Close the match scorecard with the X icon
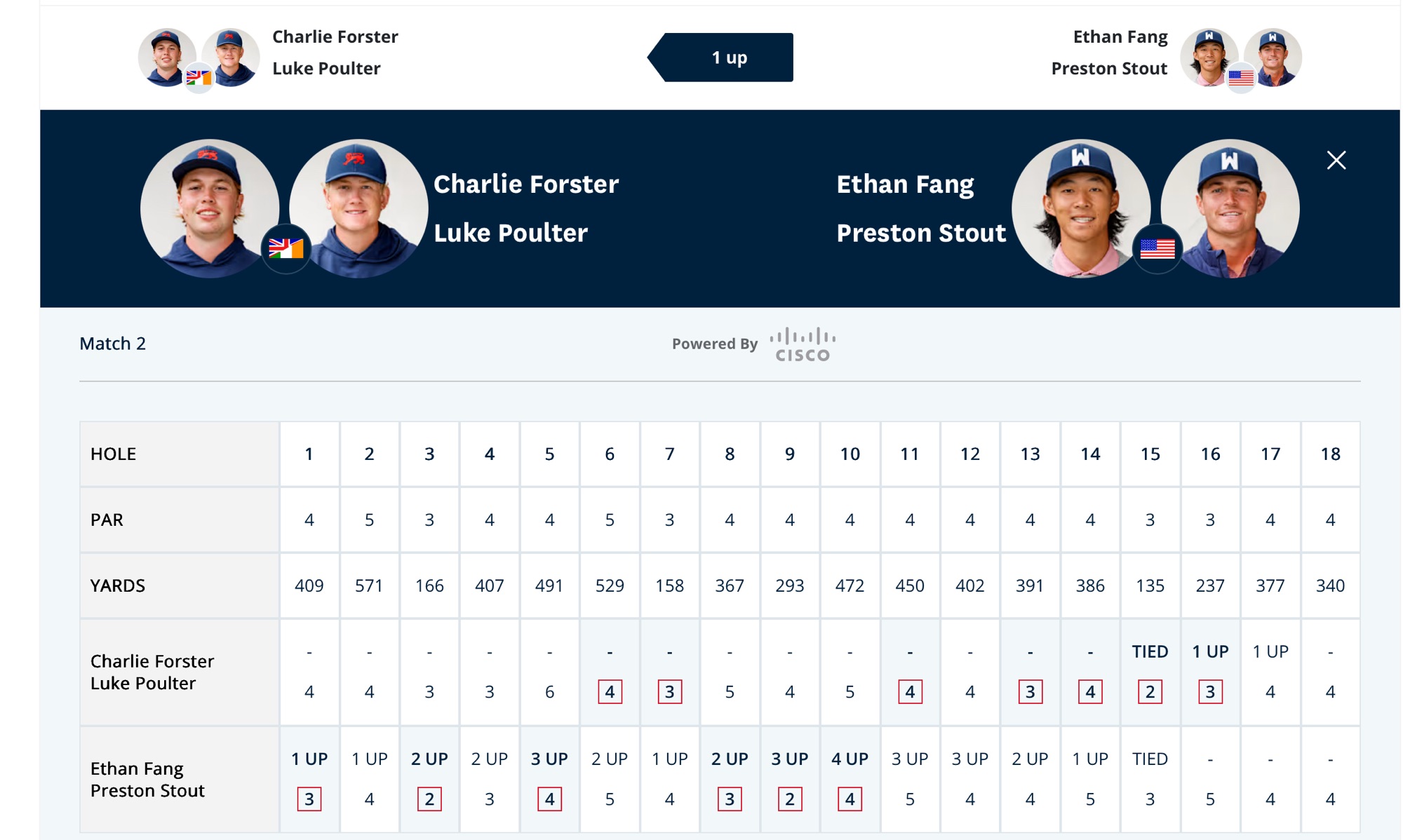The image size is (1403, 840). [x=1336, y=161]
